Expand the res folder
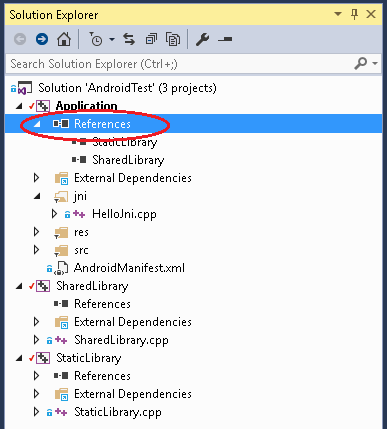This screenshot has height=429, width=387. (37, 232)
